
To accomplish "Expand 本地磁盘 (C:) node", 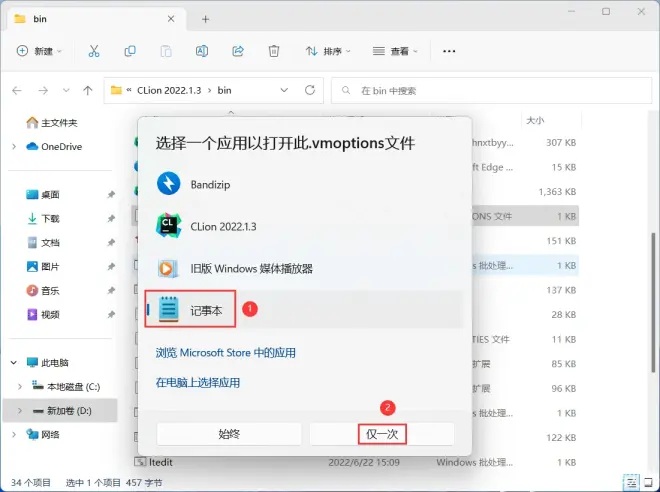I will point(20,386).
